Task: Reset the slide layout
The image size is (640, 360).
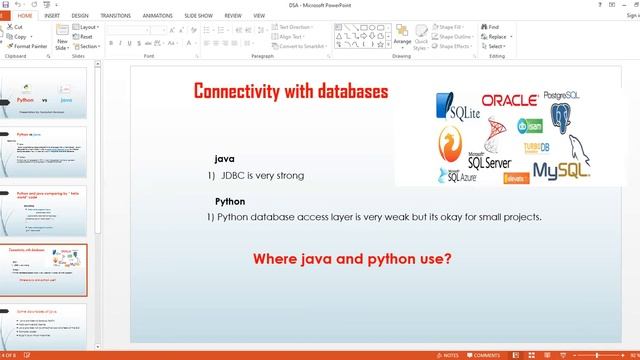Action: pyautogui.click(x=83, y=37)
